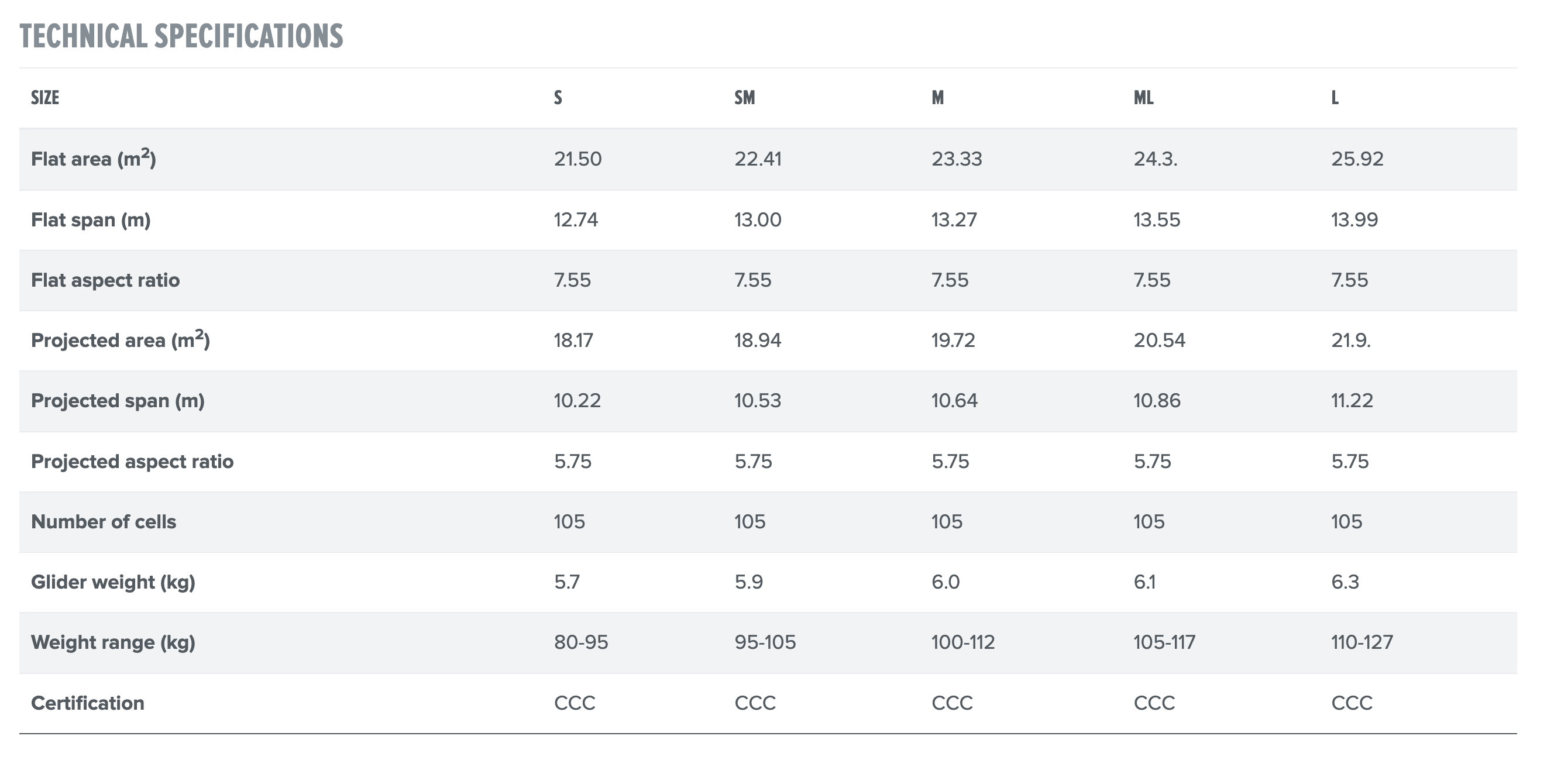The height and width of the screenshot is (784, 1554).
Task: Click the Technical Specifications heading
Action: (x=181, y=36)
